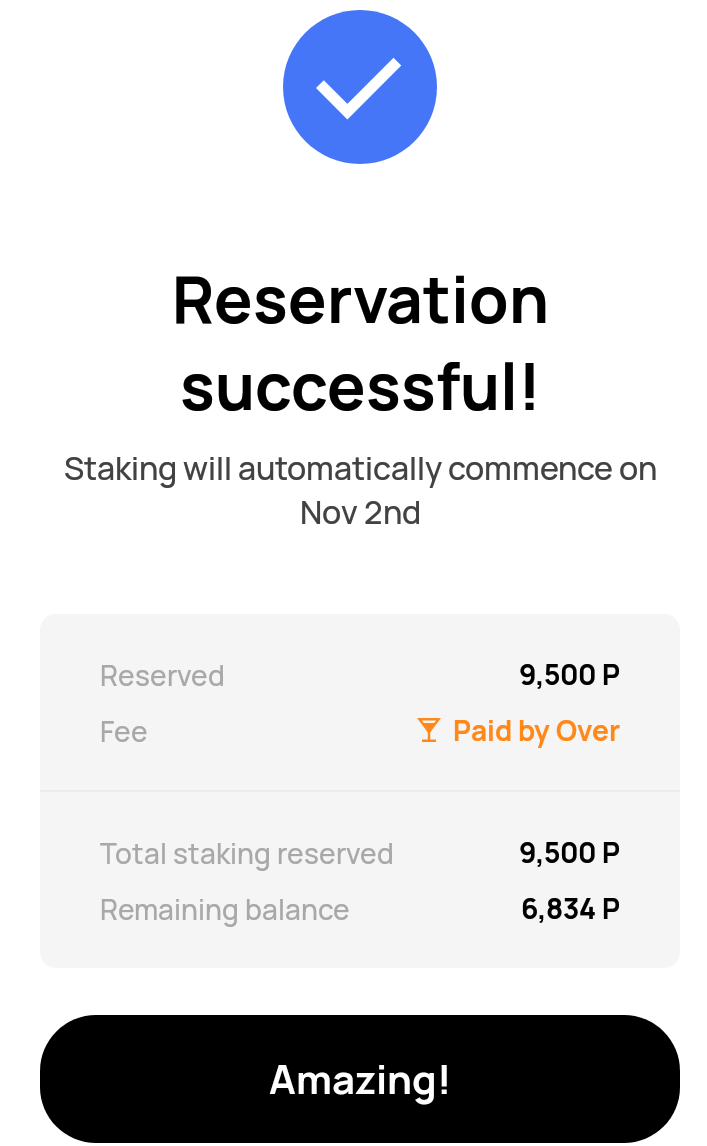Select the 9,500 P value beside Reserved

(569, 675)
